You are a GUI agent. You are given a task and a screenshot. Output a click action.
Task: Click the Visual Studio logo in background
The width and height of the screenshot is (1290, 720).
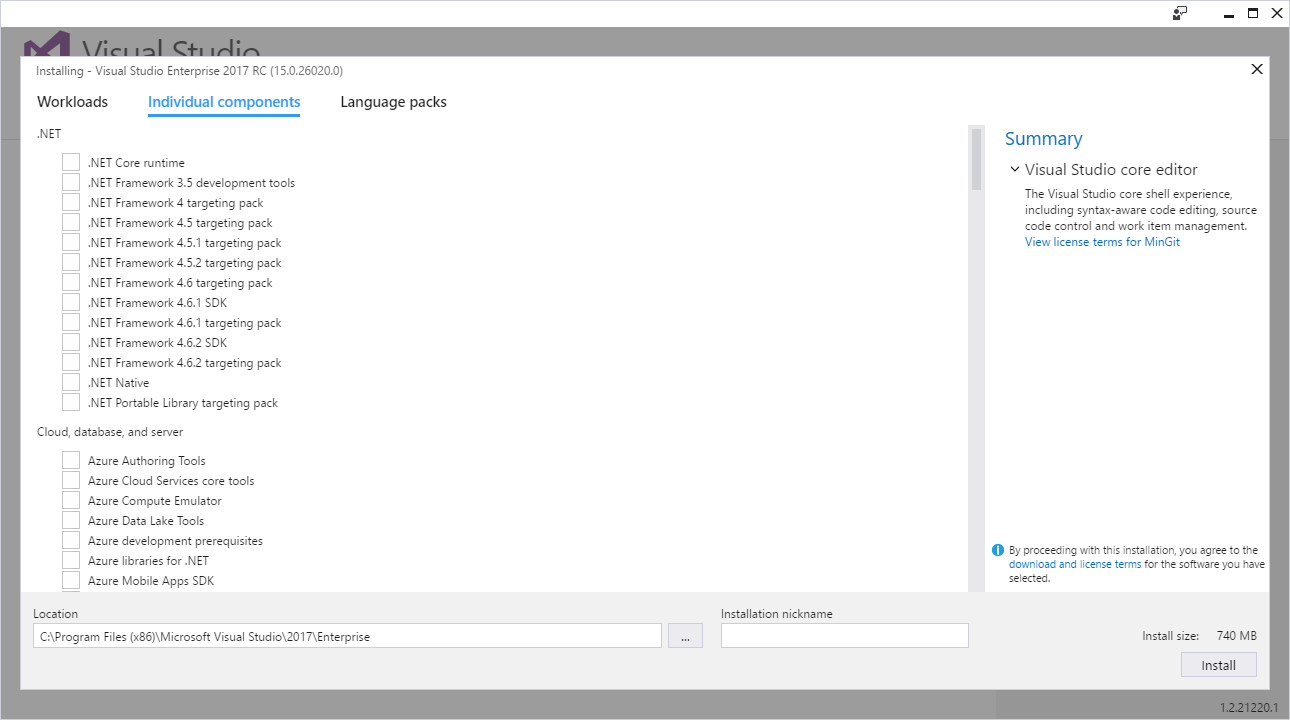[x=48, y=46]
